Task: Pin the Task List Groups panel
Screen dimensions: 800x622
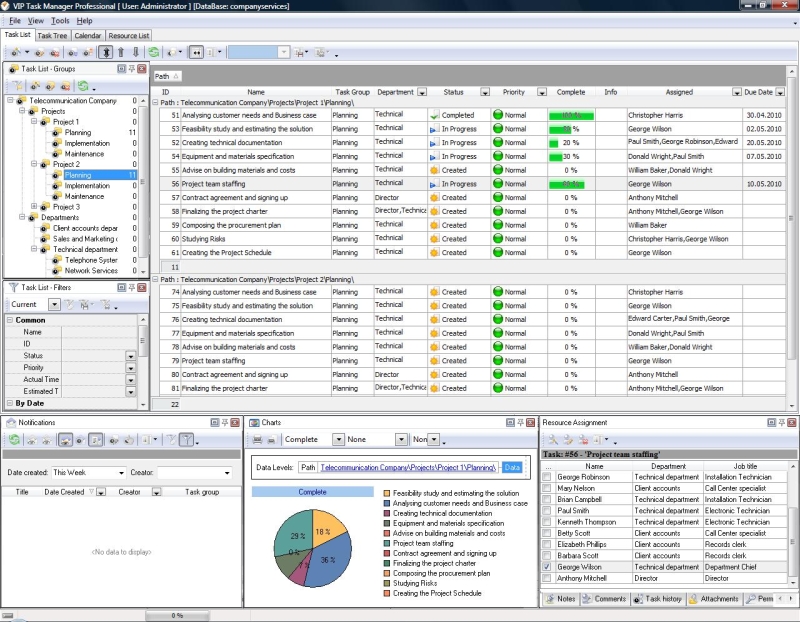Action: pyautogui.click(x=131, y=66)
